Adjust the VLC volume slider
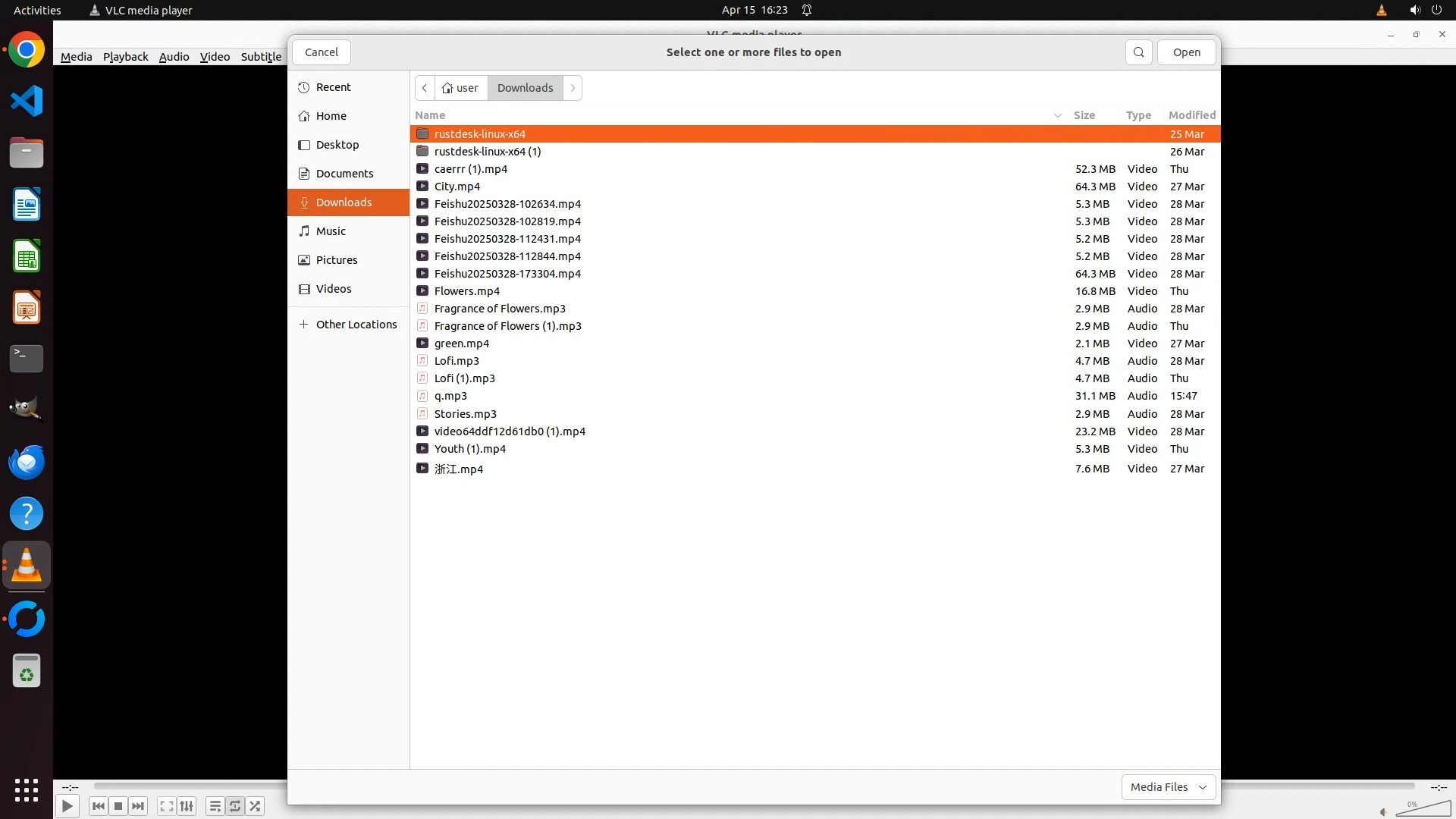 pos(1423,809)
